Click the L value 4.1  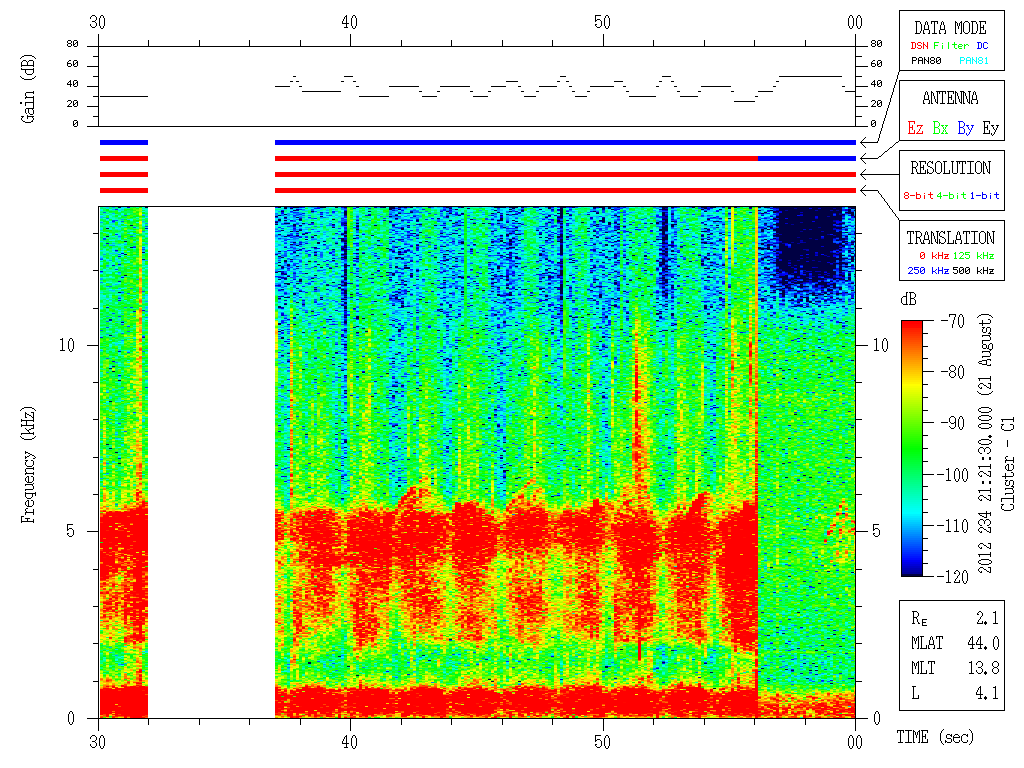coord(987,693)
